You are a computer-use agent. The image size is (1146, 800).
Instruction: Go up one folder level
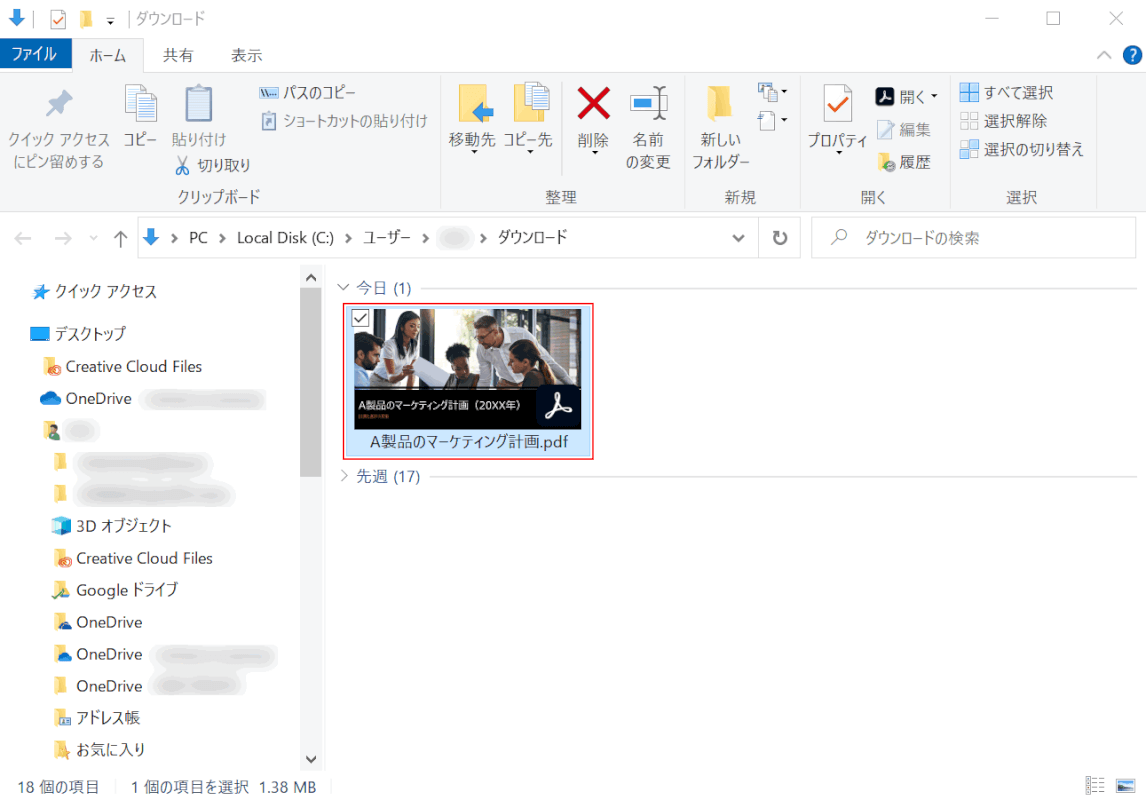coord(121,238)
